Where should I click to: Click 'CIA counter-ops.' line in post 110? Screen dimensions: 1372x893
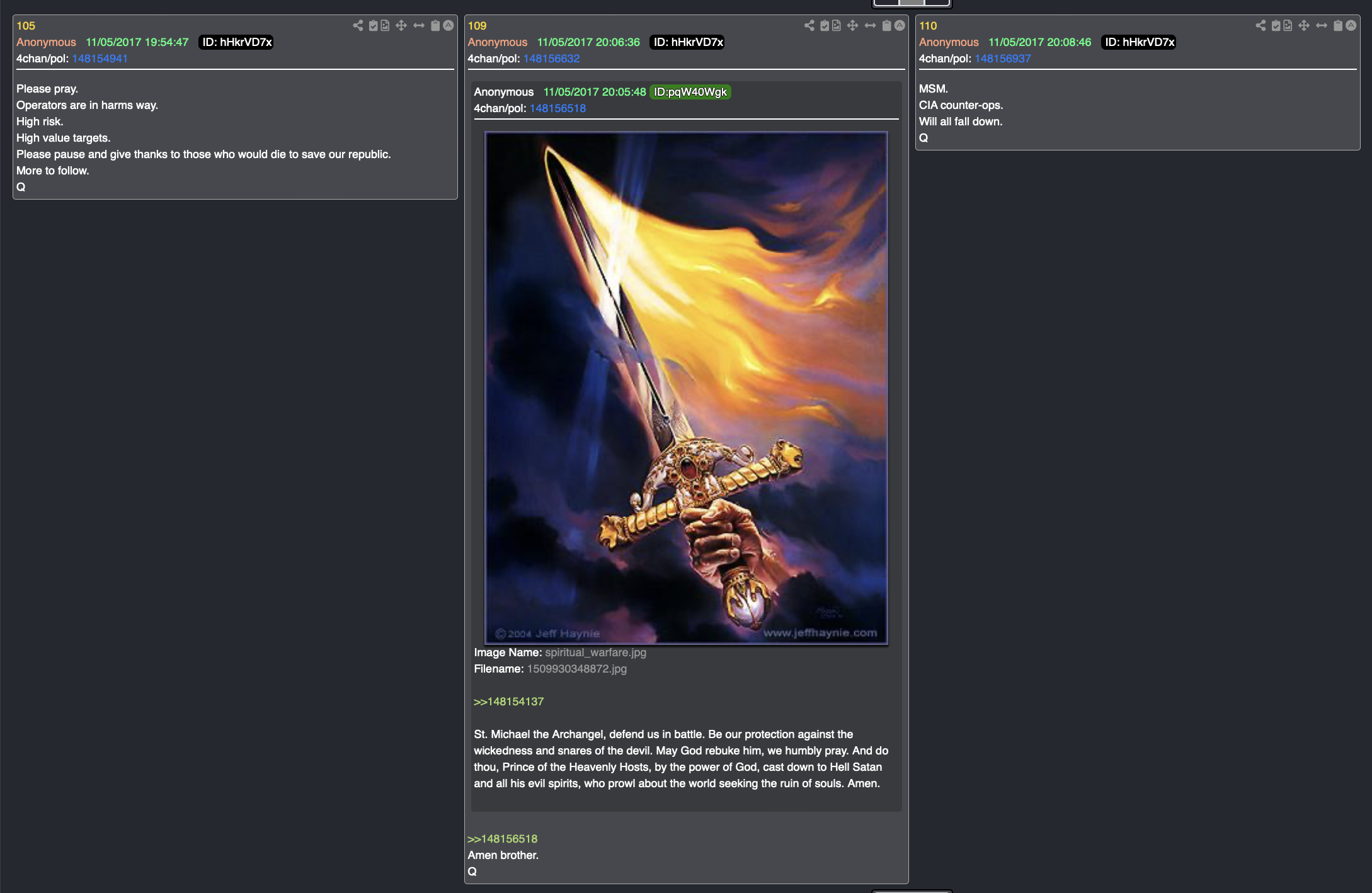[x=961, y=105]
